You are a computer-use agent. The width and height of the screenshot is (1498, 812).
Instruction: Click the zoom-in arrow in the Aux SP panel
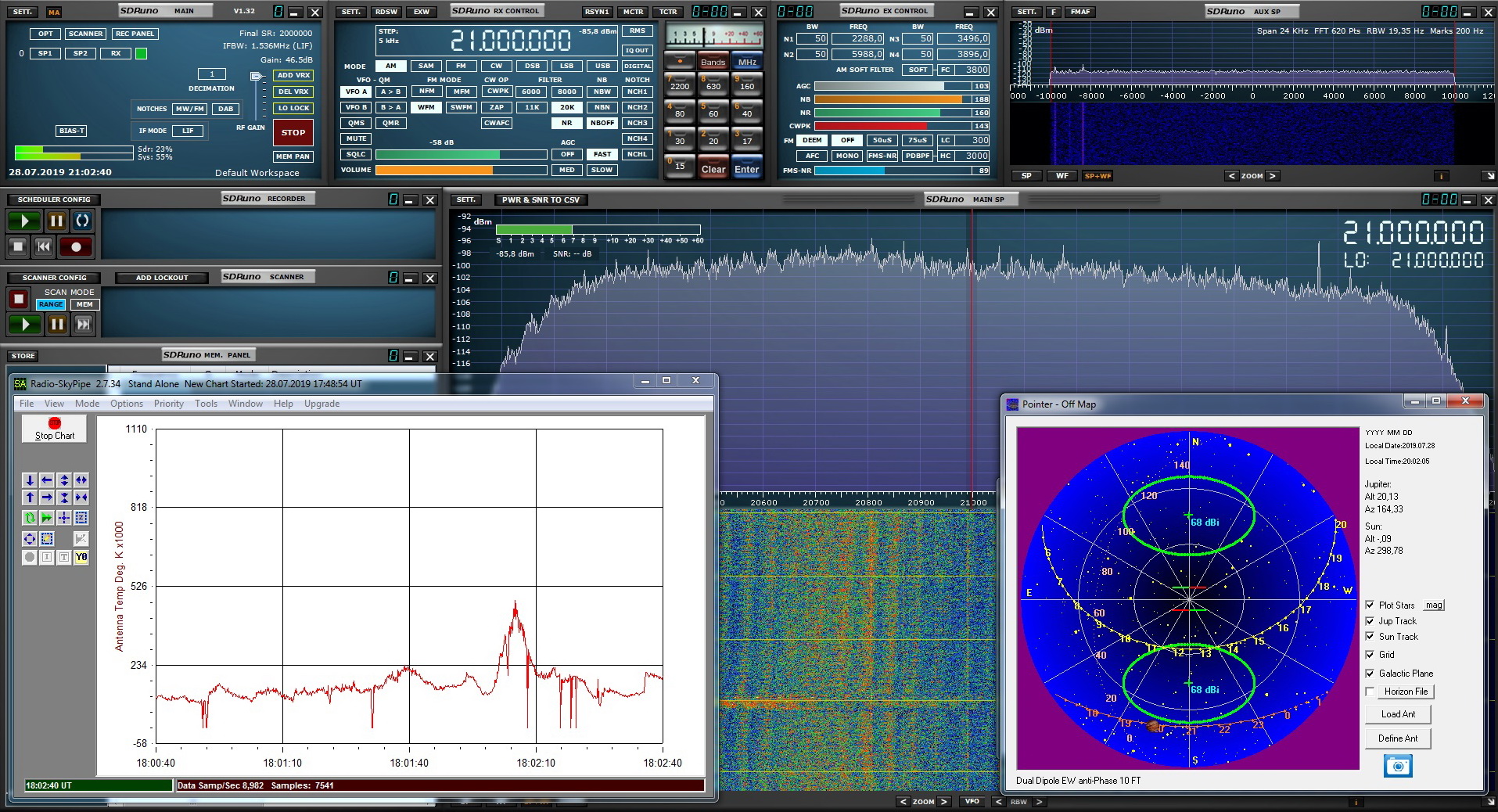coord(1273,176)
